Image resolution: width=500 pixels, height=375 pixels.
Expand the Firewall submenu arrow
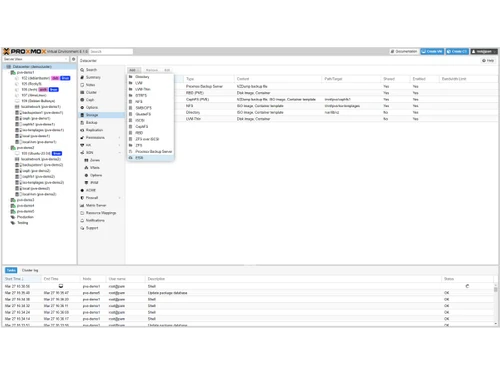tap(119, 198)
